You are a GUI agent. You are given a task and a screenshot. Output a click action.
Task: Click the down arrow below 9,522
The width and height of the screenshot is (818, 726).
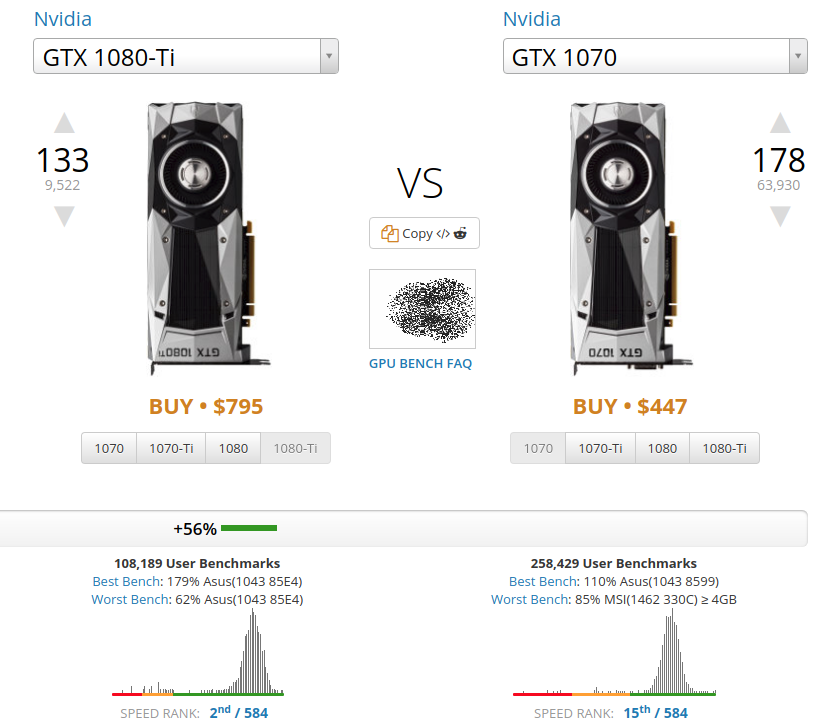pyautogui.click(x=64, y=216)
